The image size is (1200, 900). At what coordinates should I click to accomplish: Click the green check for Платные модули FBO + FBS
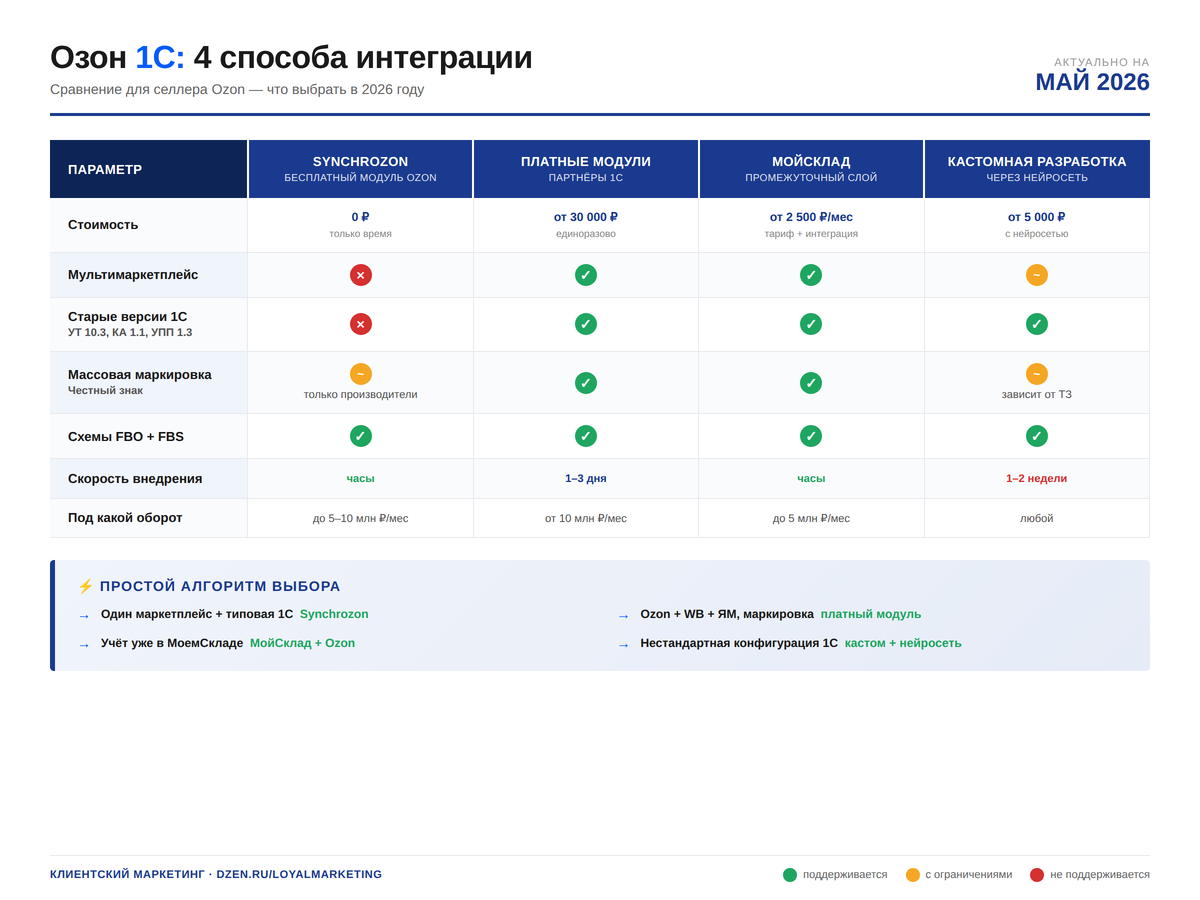(586, 436)
